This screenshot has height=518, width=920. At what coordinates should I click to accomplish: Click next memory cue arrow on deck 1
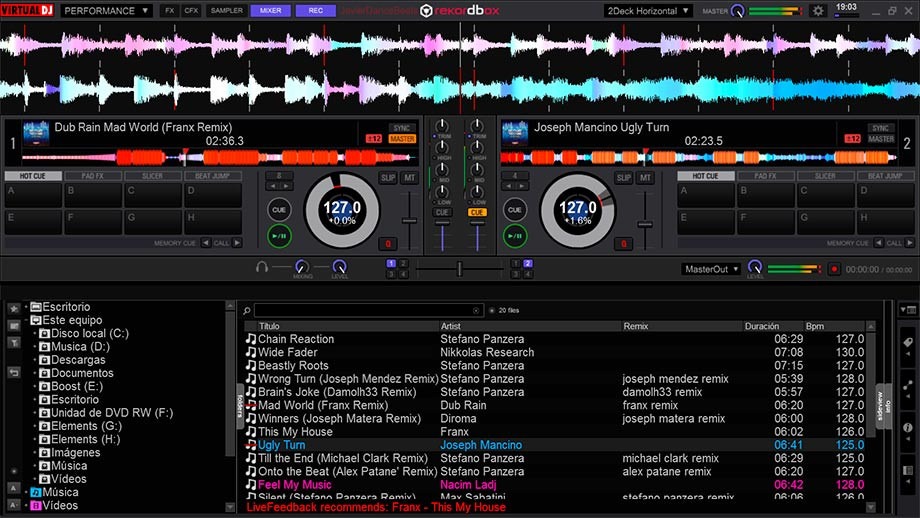pos(236,243)
